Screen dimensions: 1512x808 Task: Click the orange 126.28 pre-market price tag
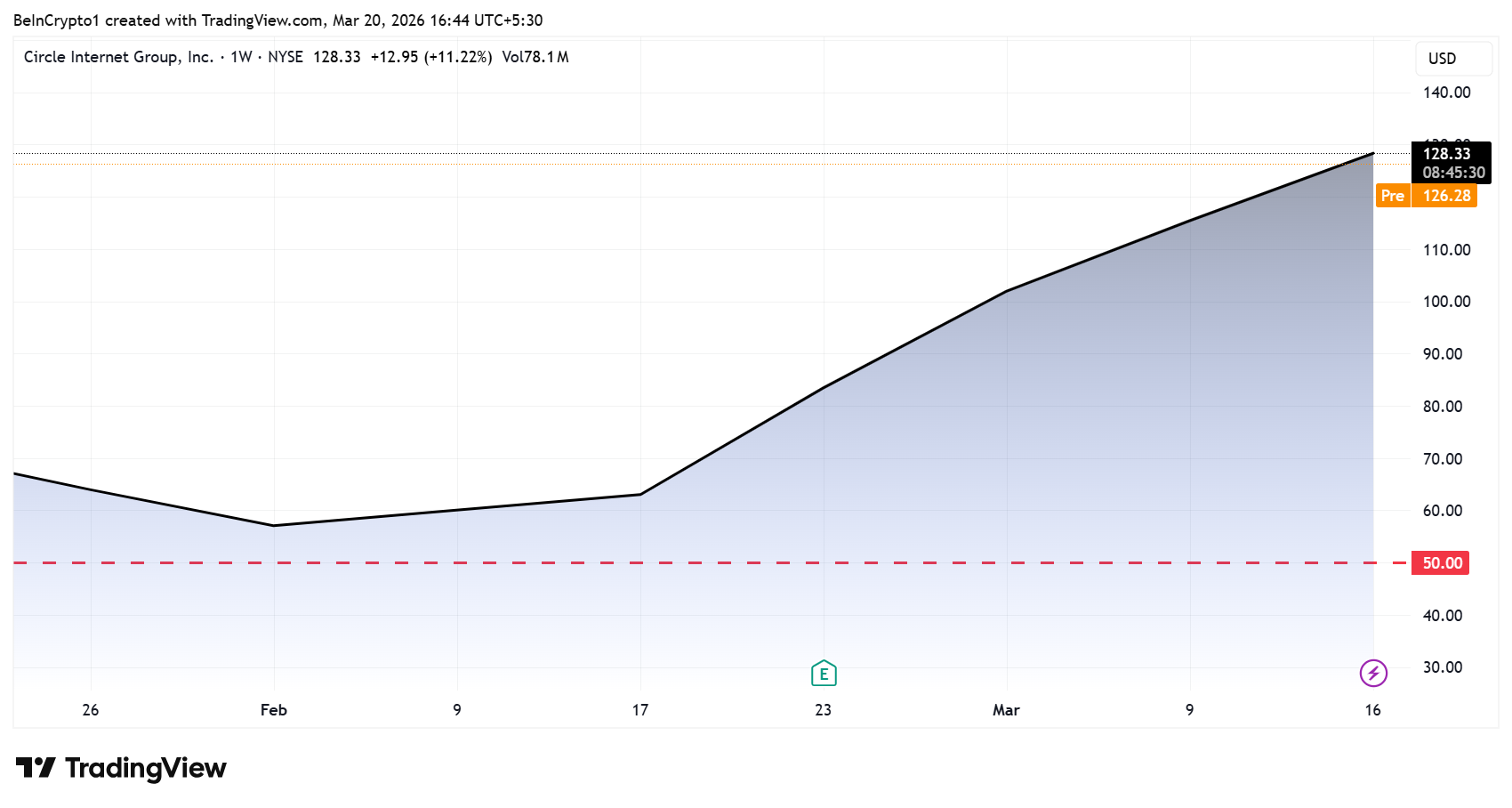coord(1445,196)
